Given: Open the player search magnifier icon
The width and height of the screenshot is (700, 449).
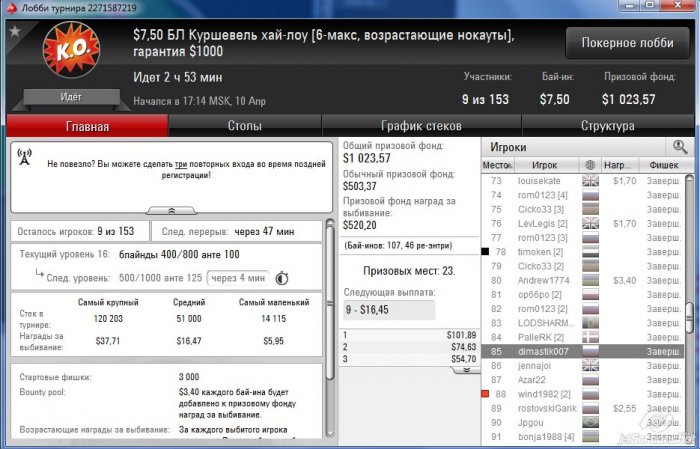Looking at the screenshot, I should click(680, 147).
